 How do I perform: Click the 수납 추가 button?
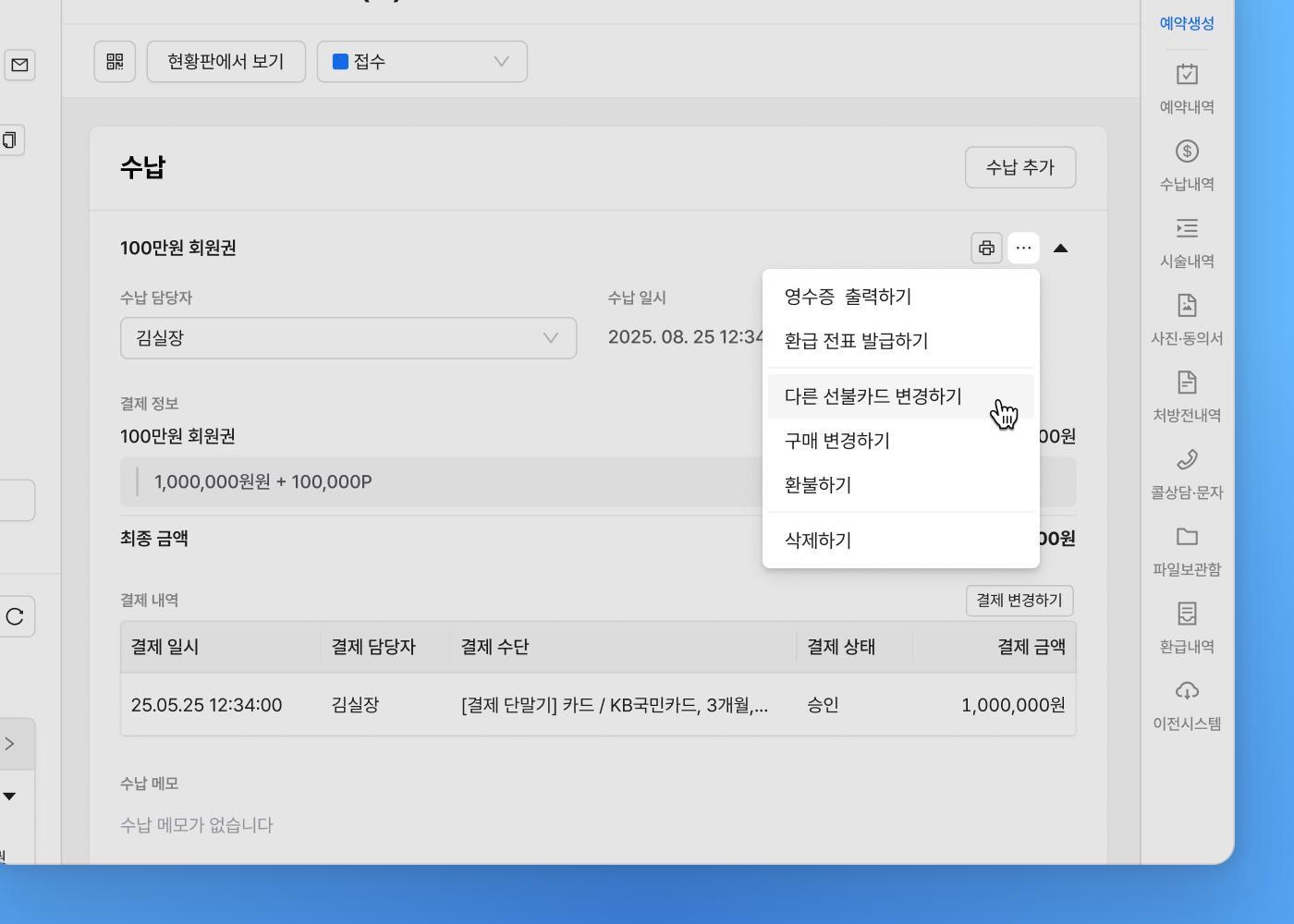pos(1019,167)
